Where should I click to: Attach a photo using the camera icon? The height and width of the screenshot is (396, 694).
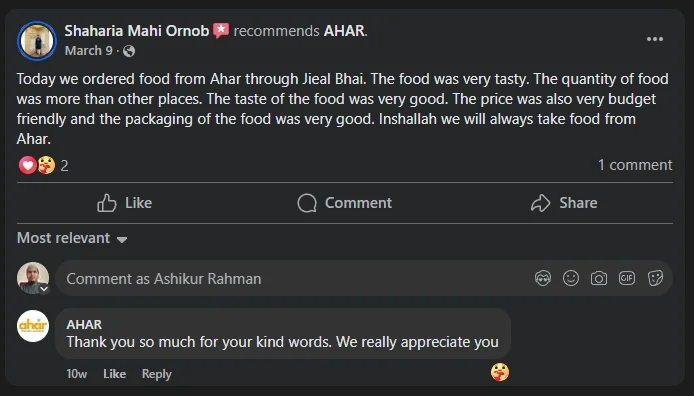[x=598, y=278]
